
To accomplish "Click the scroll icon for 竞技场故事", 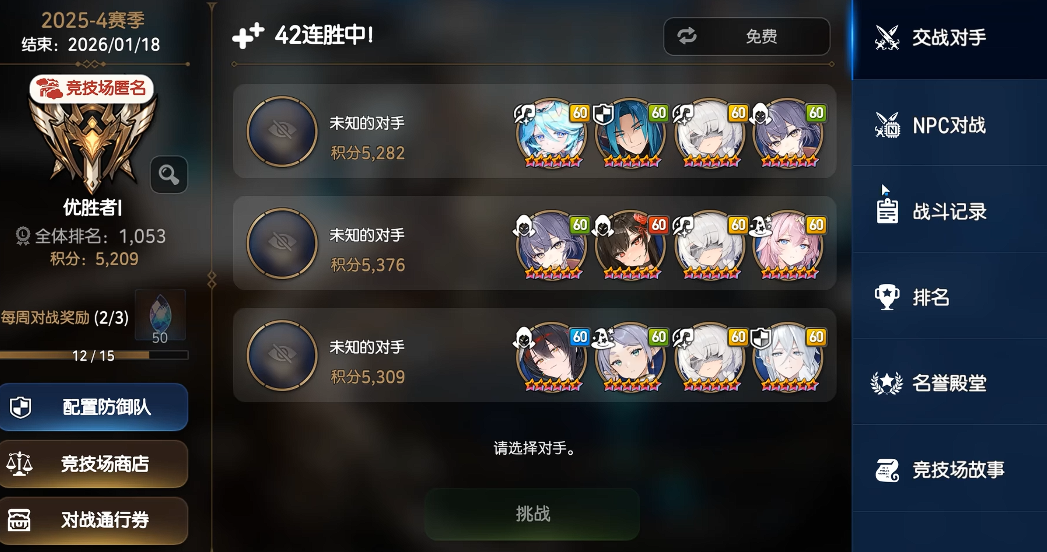I will coord(887,469).
